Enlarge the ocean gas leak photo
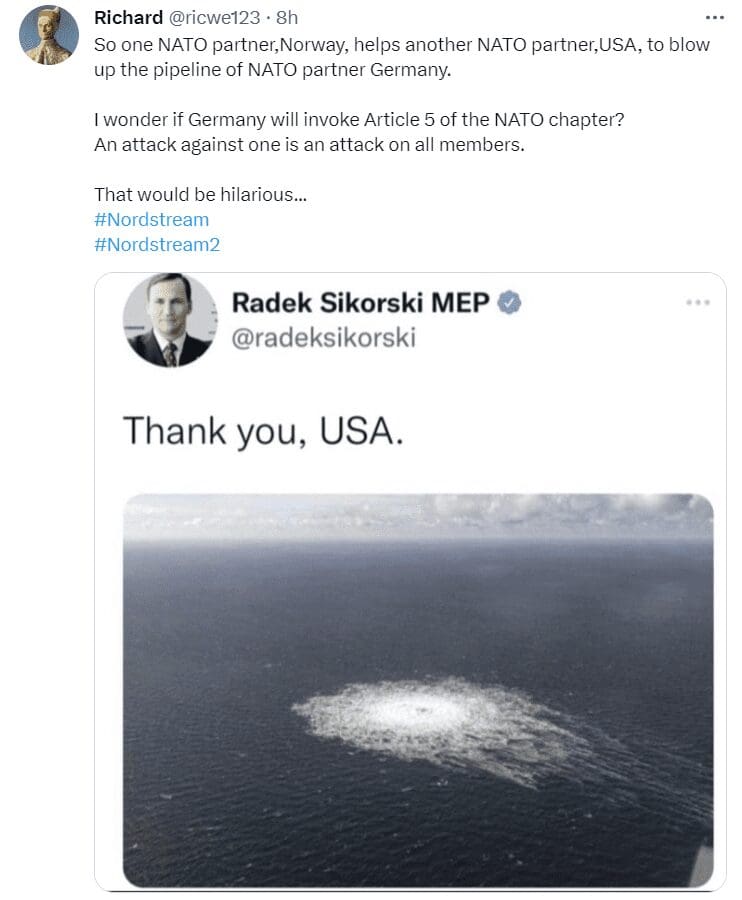Screen dimensions: 742x900 (418, 690)
